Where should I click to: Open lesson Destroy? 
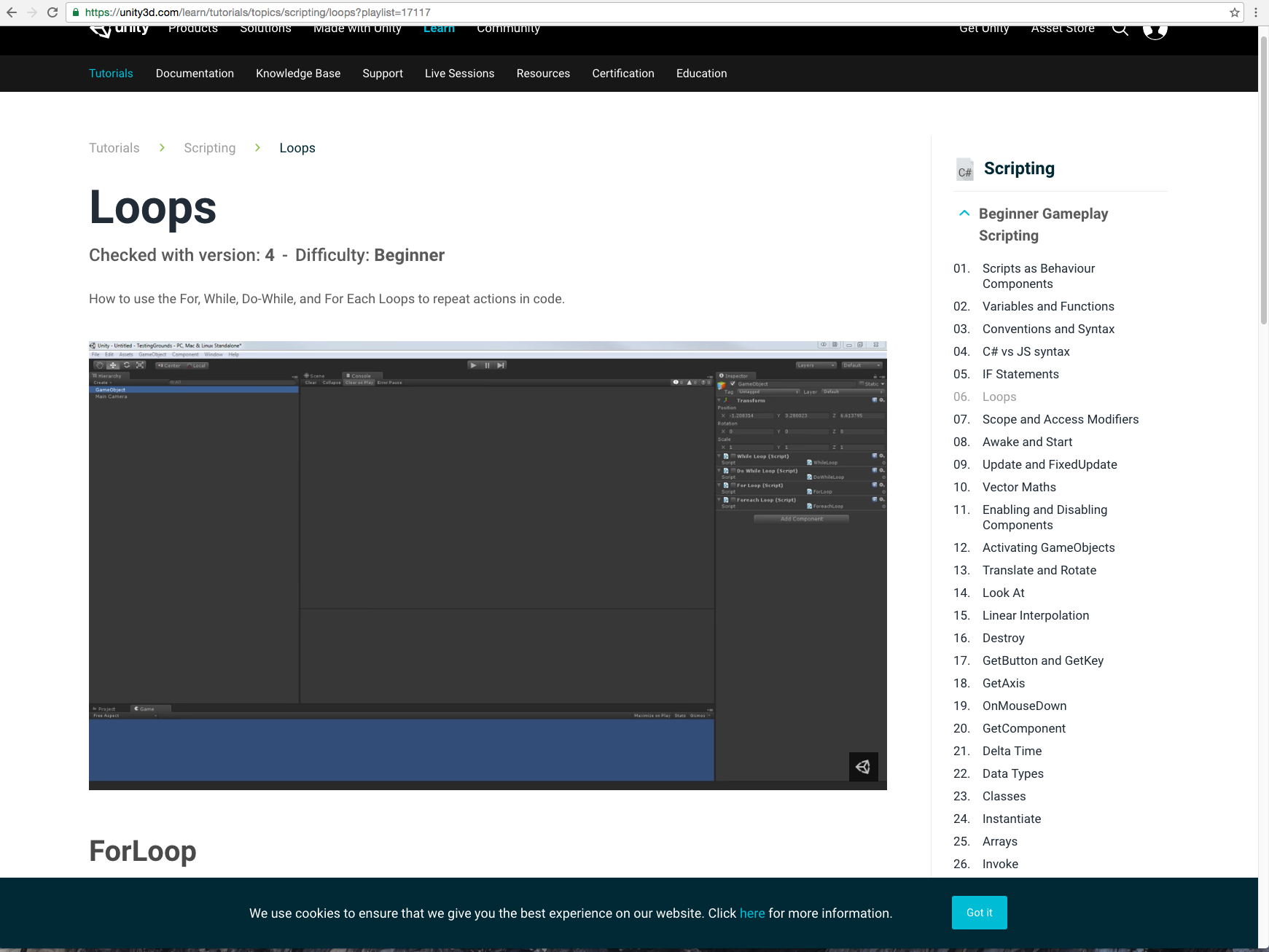(x=1004, y=639)
